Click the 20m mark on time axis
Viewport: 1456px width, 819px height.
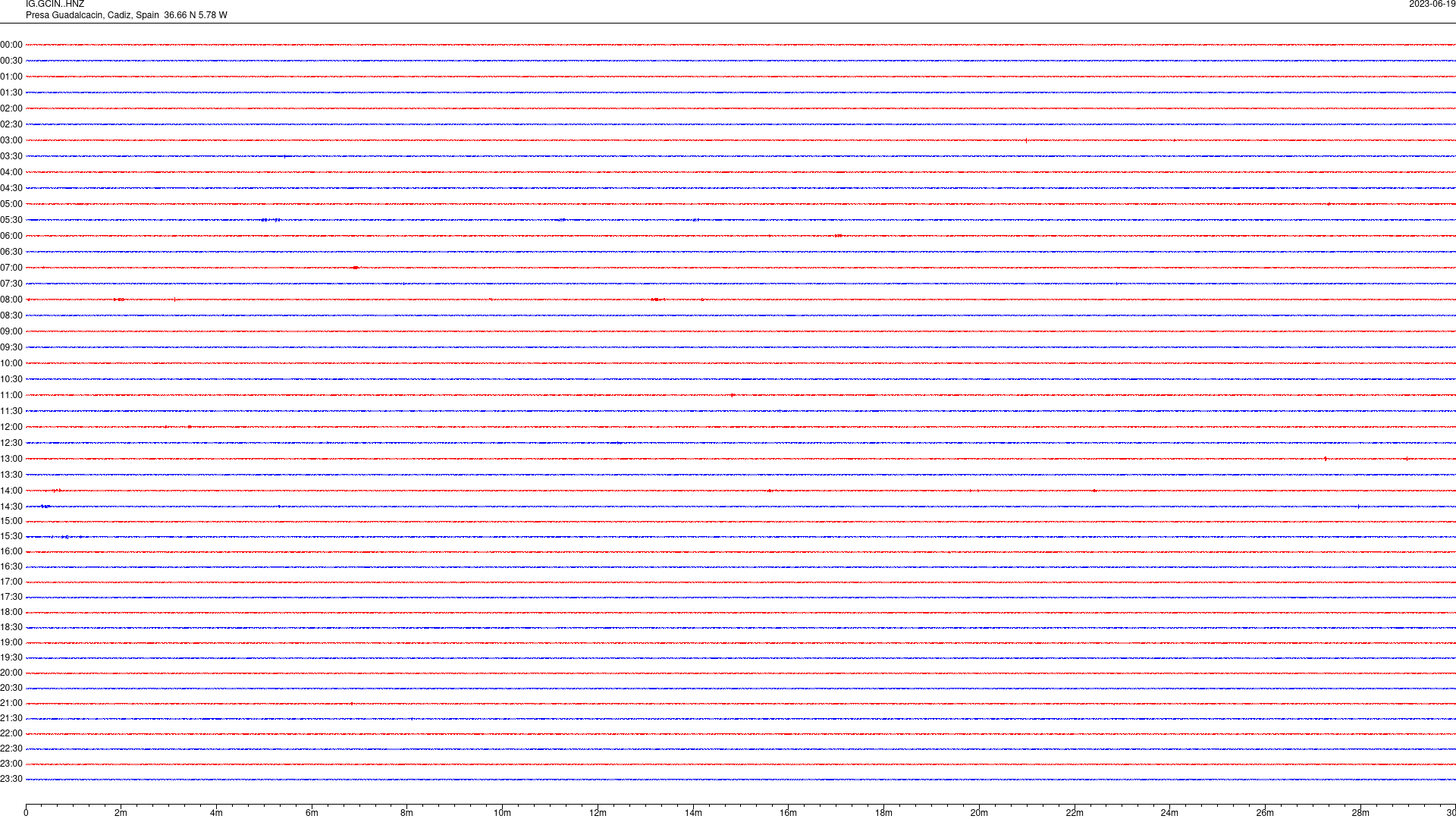(x=979, y=813)
